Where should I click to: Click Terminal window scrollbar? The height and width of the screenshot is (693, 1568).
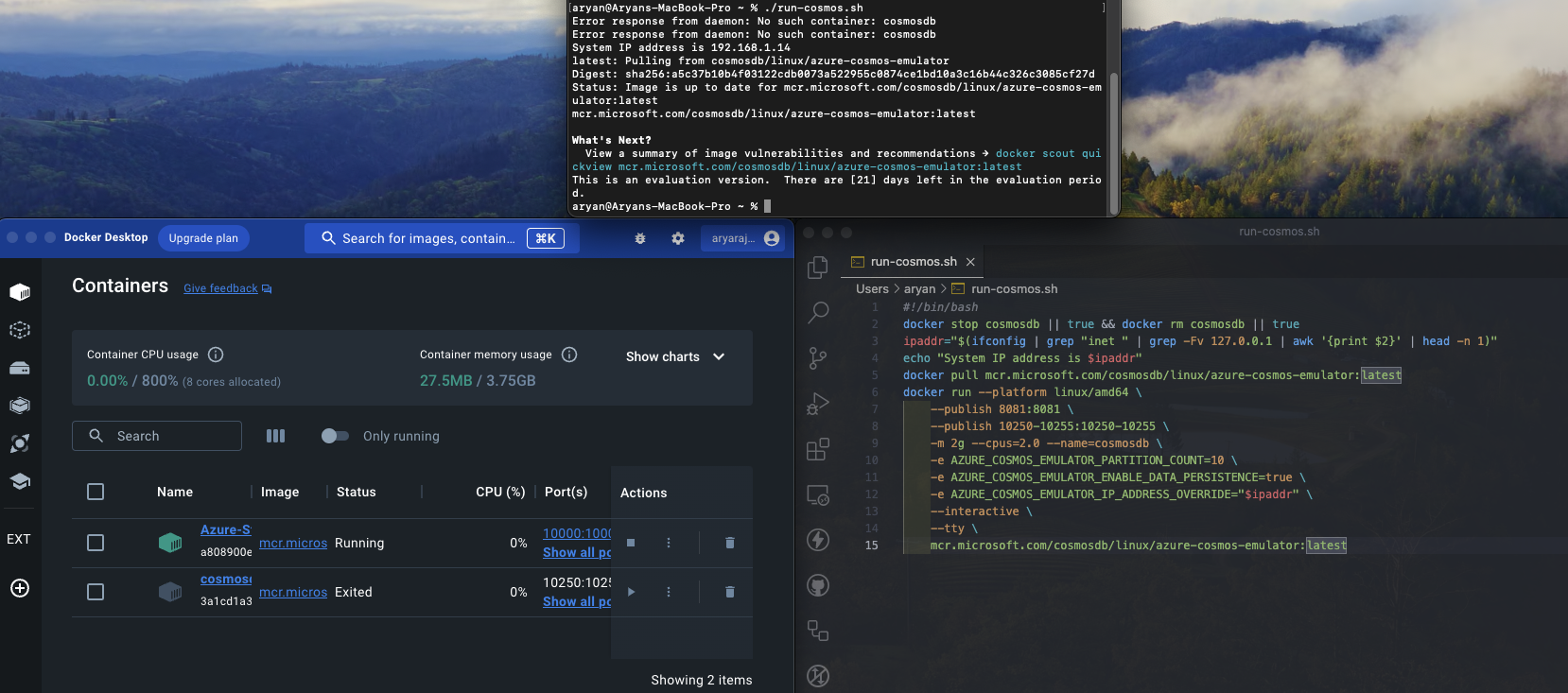coord(1114,142)
